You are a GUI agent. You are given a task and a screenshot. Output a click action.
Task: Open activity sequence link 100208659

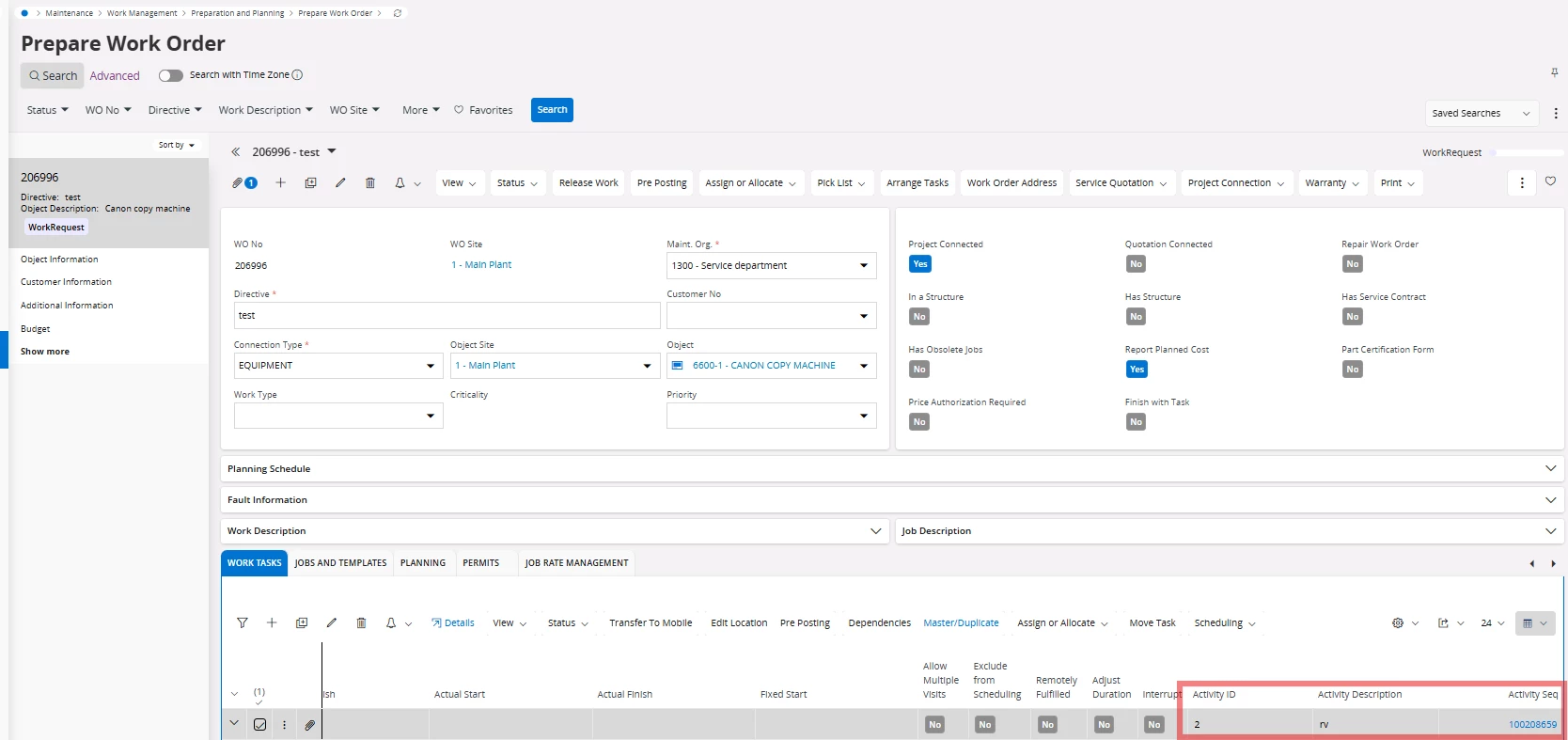pyautogui.click(x=1532, y=725)
